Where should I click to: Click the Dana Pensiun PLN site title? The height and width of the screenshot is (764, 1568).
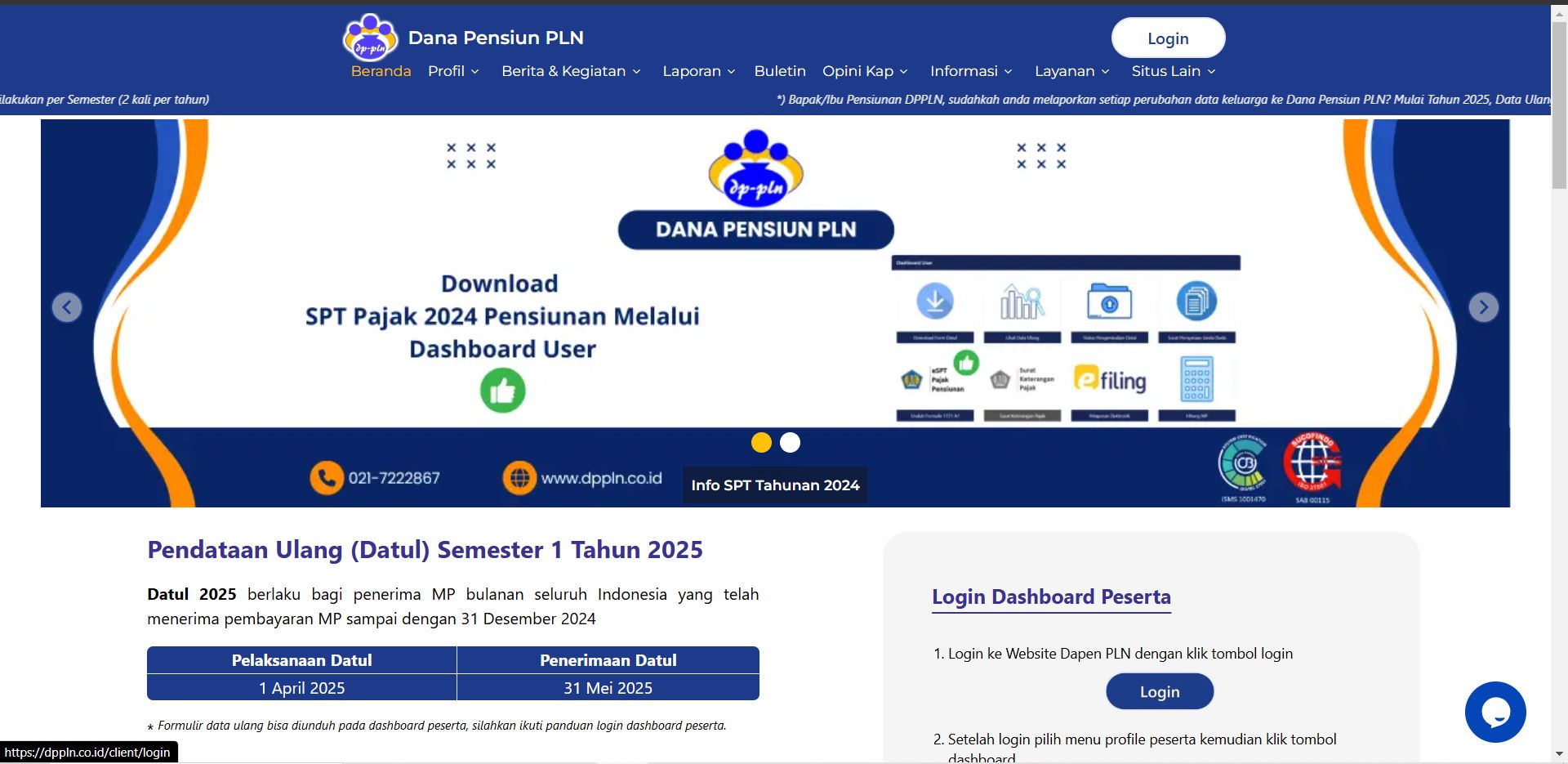coord(496,38)
